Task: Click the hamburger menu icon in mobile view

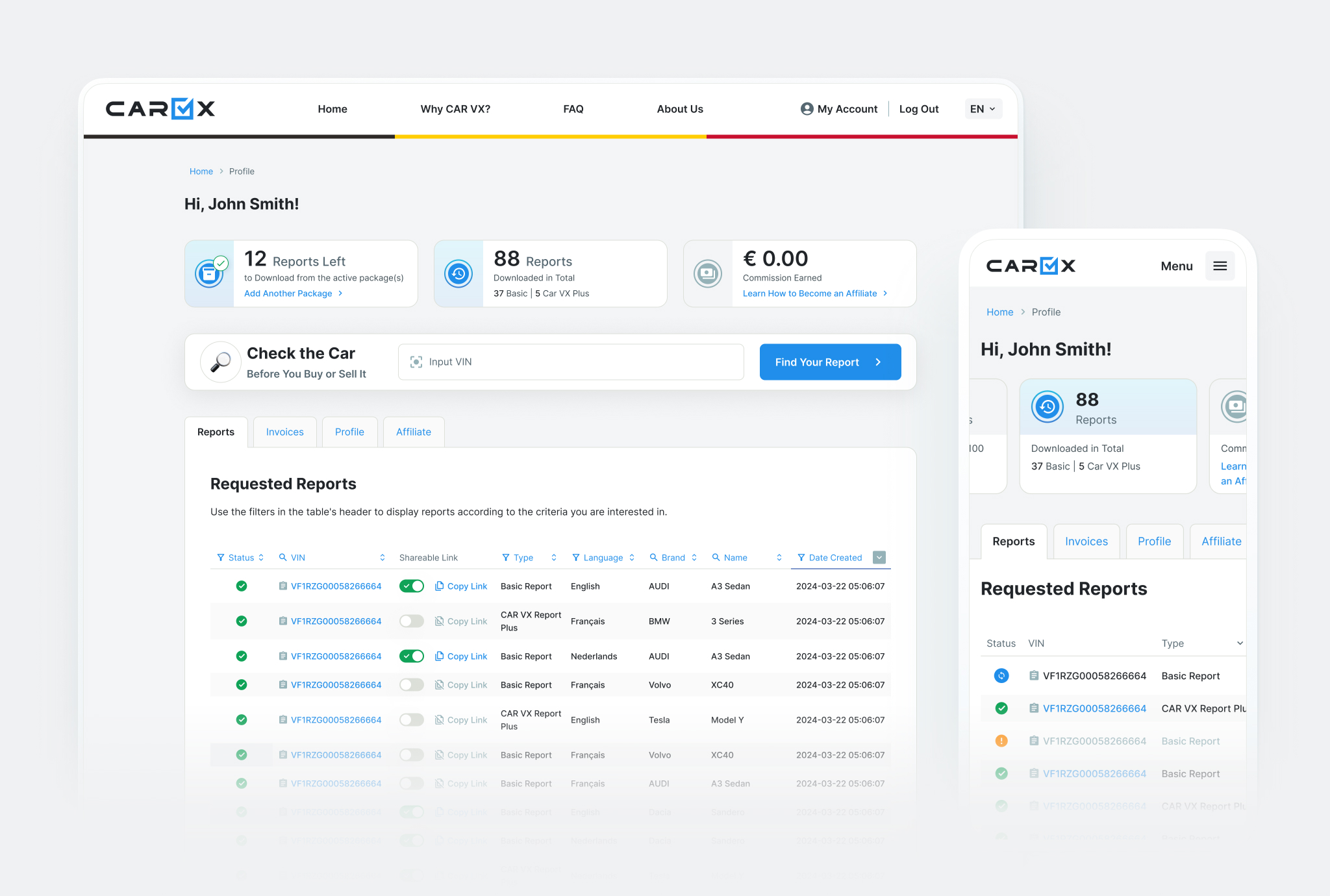Action: click(1220, 266)
